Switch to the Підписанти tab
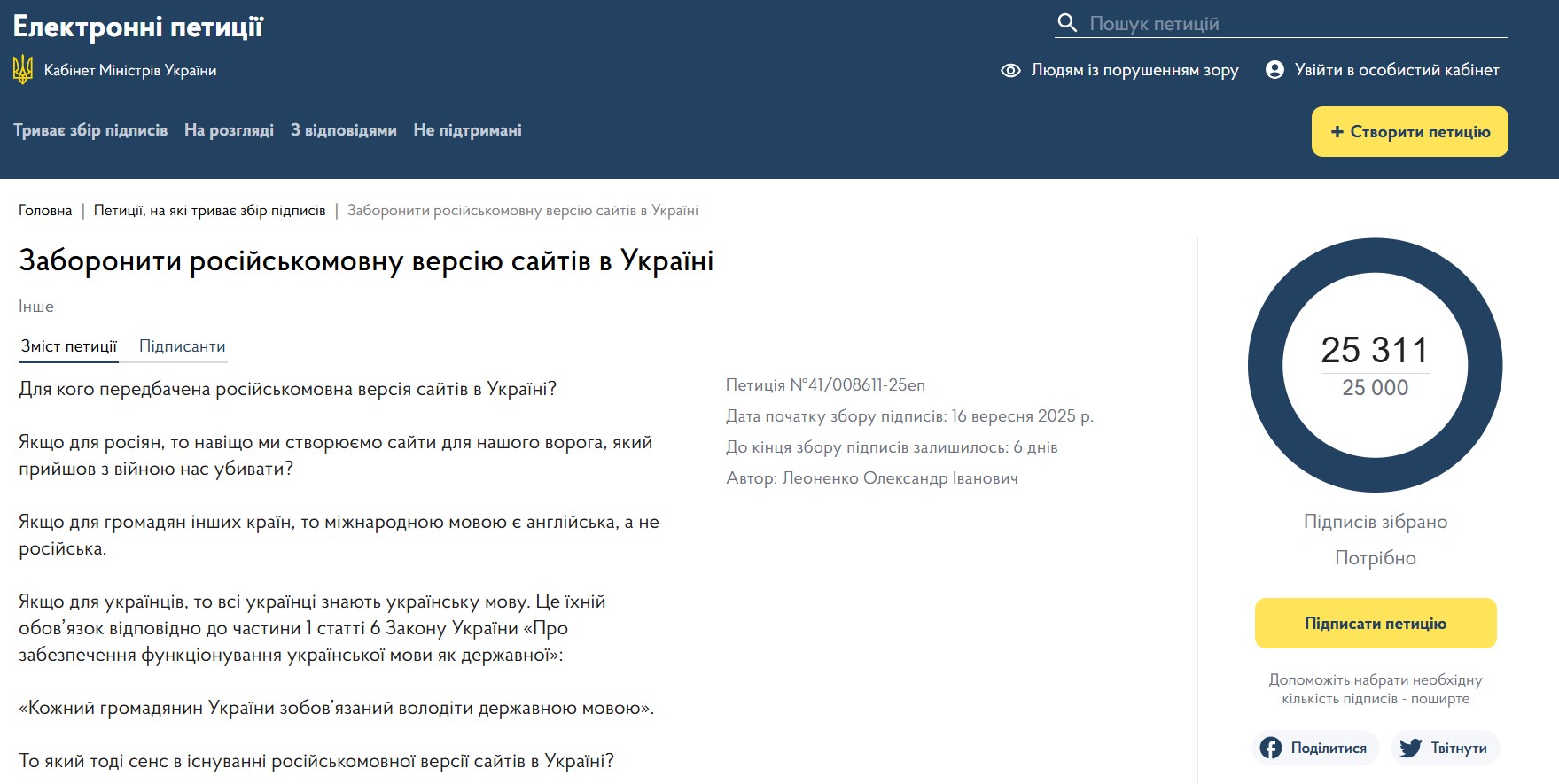Viewport: 1559px width, 784px height. tap(183, 346)
